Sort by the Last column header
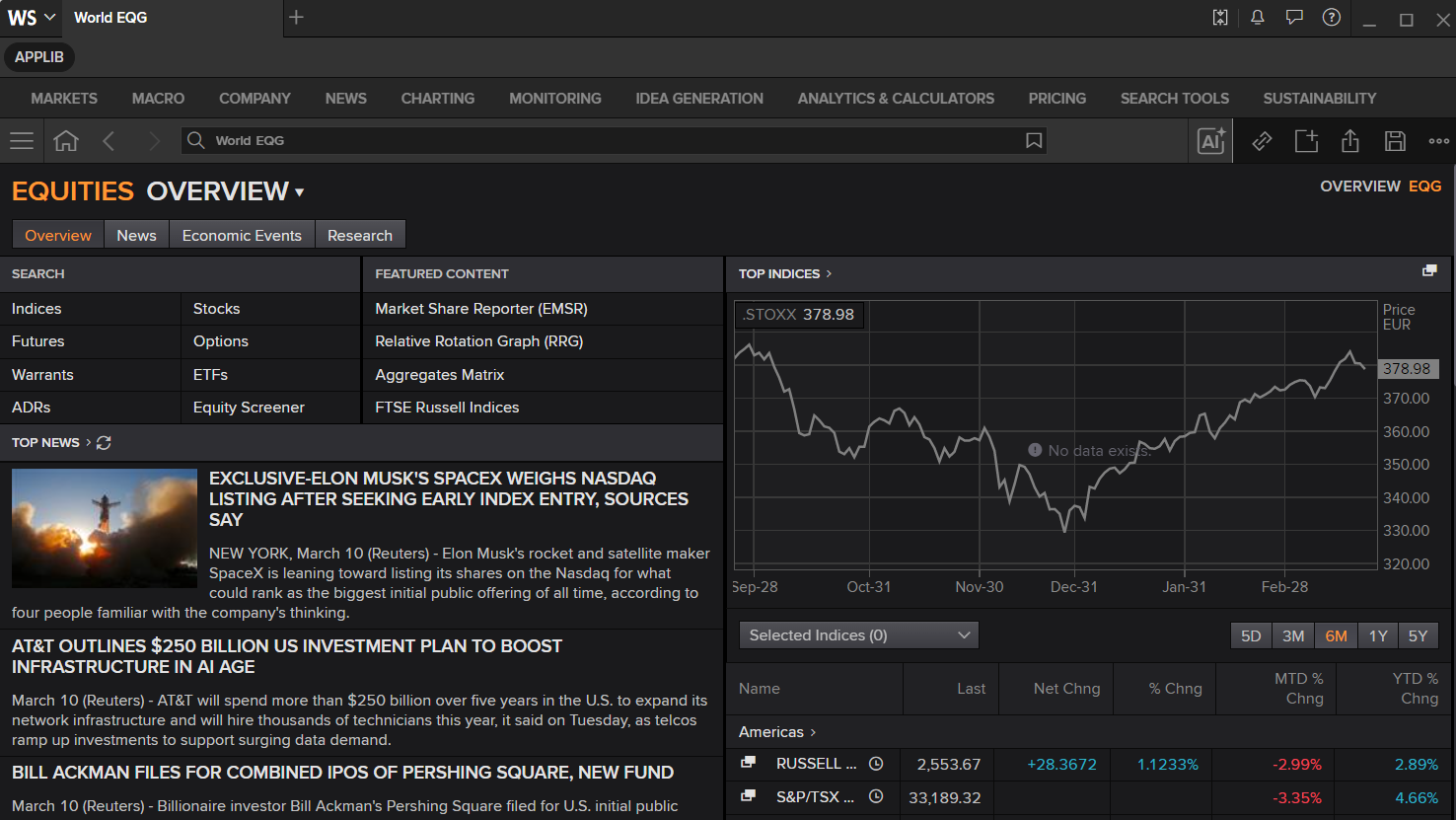Image resolution: width=1456 pixels, height=820 pixels. 971,689
